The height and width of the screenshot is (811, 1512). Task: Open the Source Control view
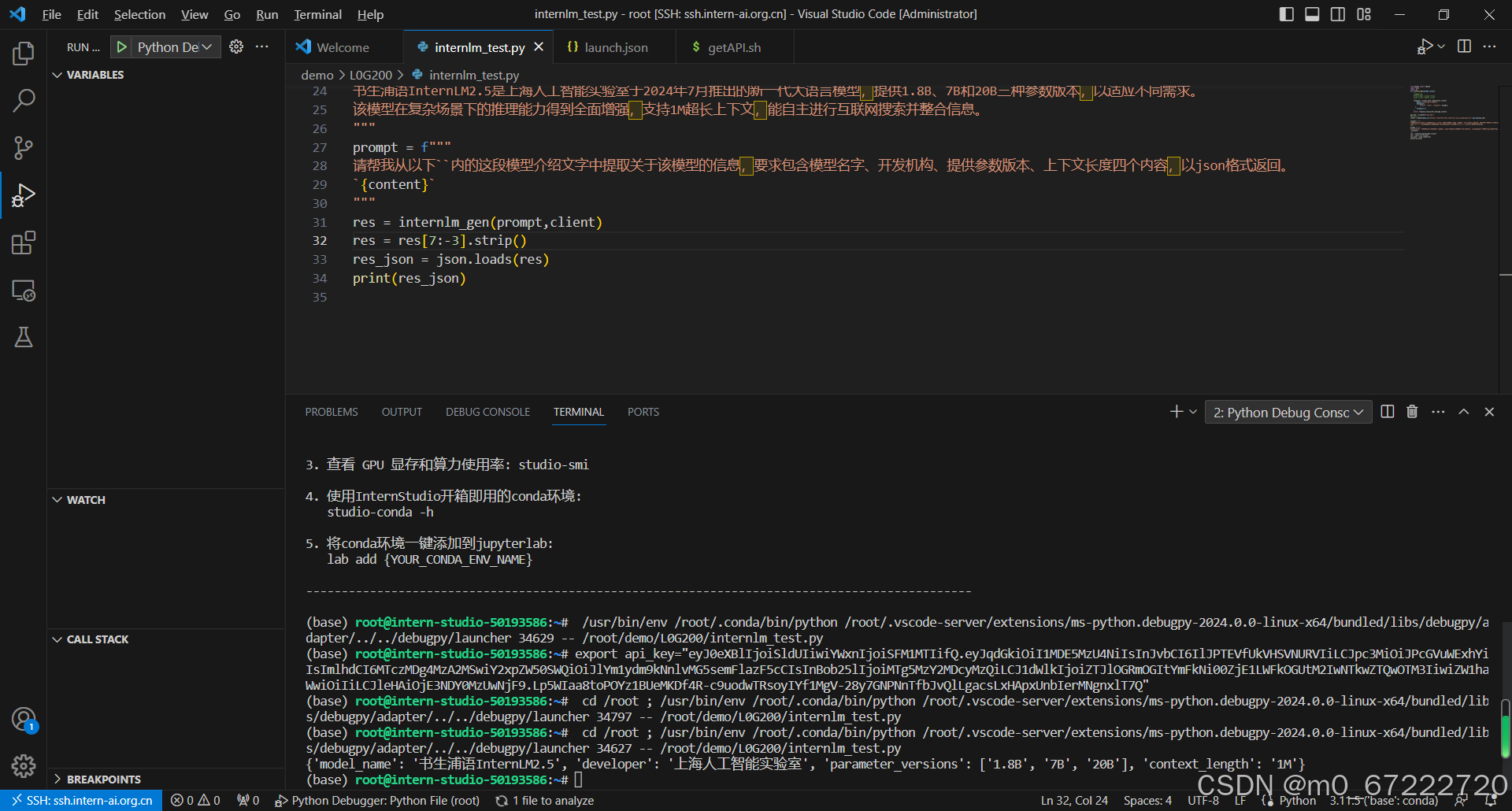click(24, 147)
